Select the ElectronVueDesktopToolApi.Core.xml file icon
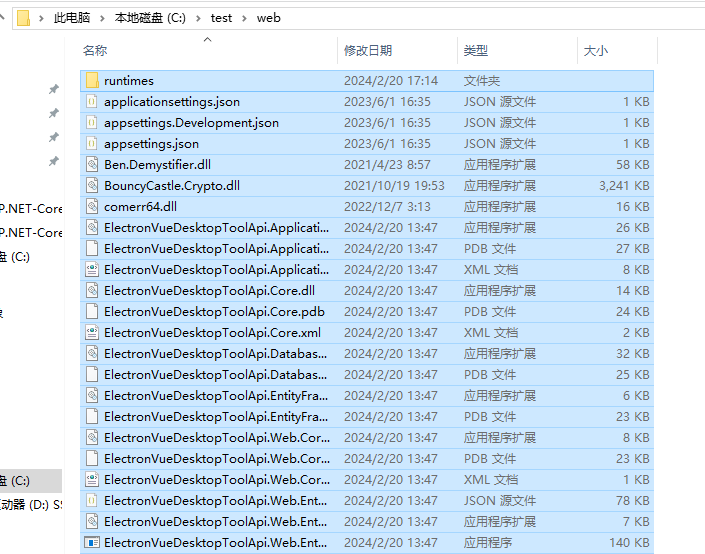The height and width of the screenshot is (554, 705). point(92,332)
